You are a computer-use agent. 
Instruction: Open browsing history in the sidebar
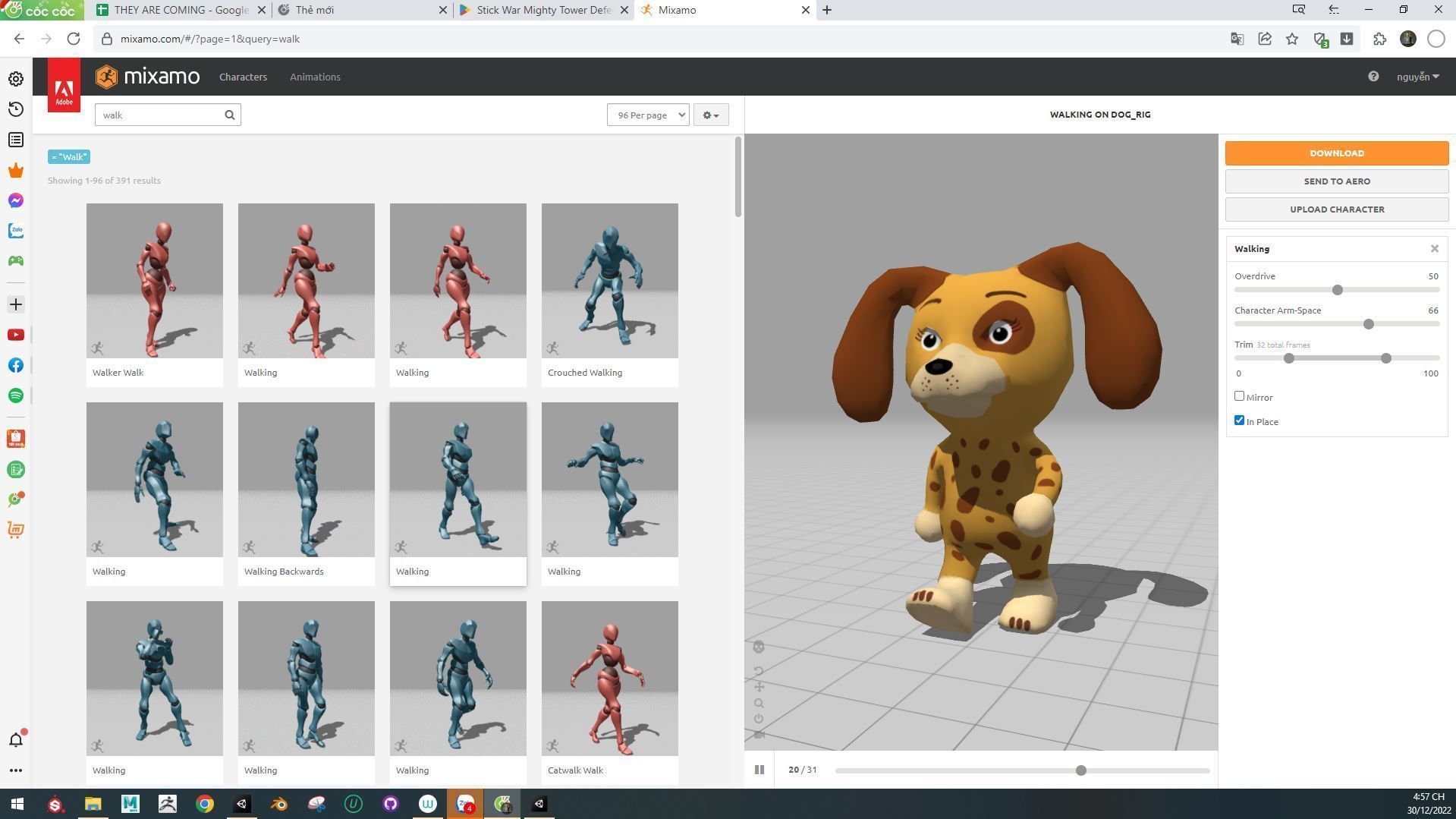(x=16, y=109)
